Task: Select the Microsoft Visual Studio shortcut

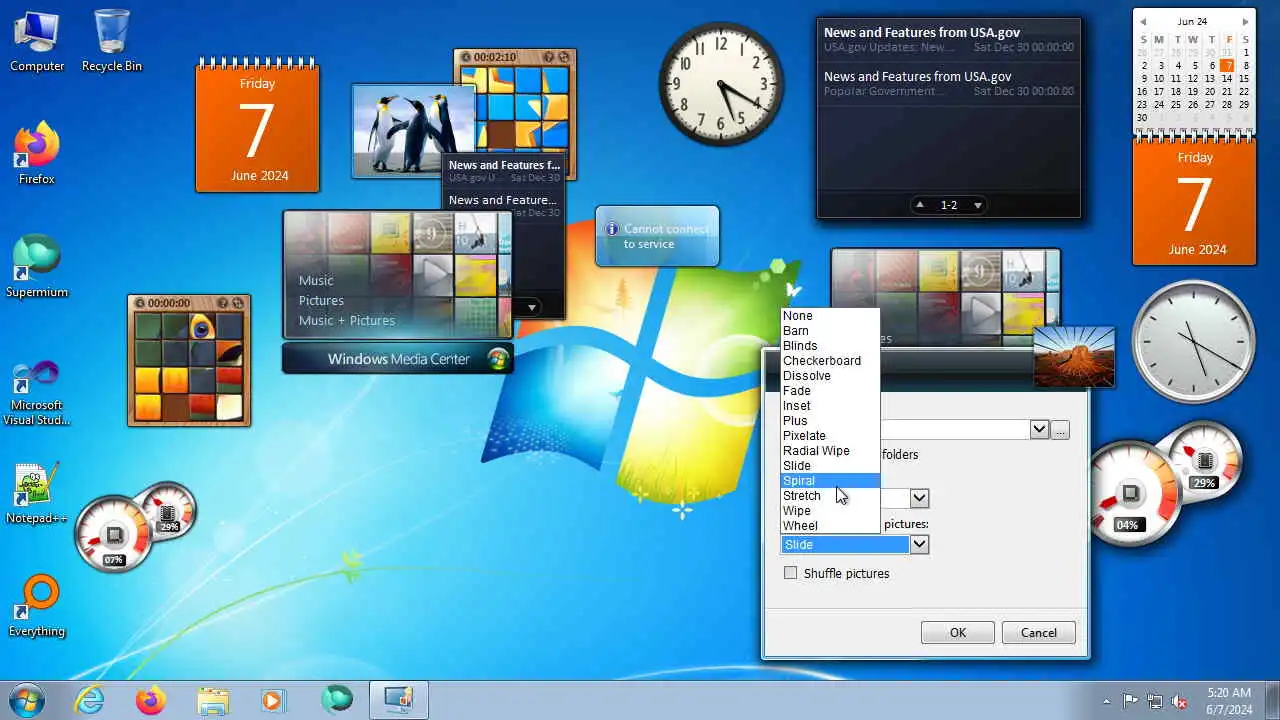Action: tap(37, 393)
